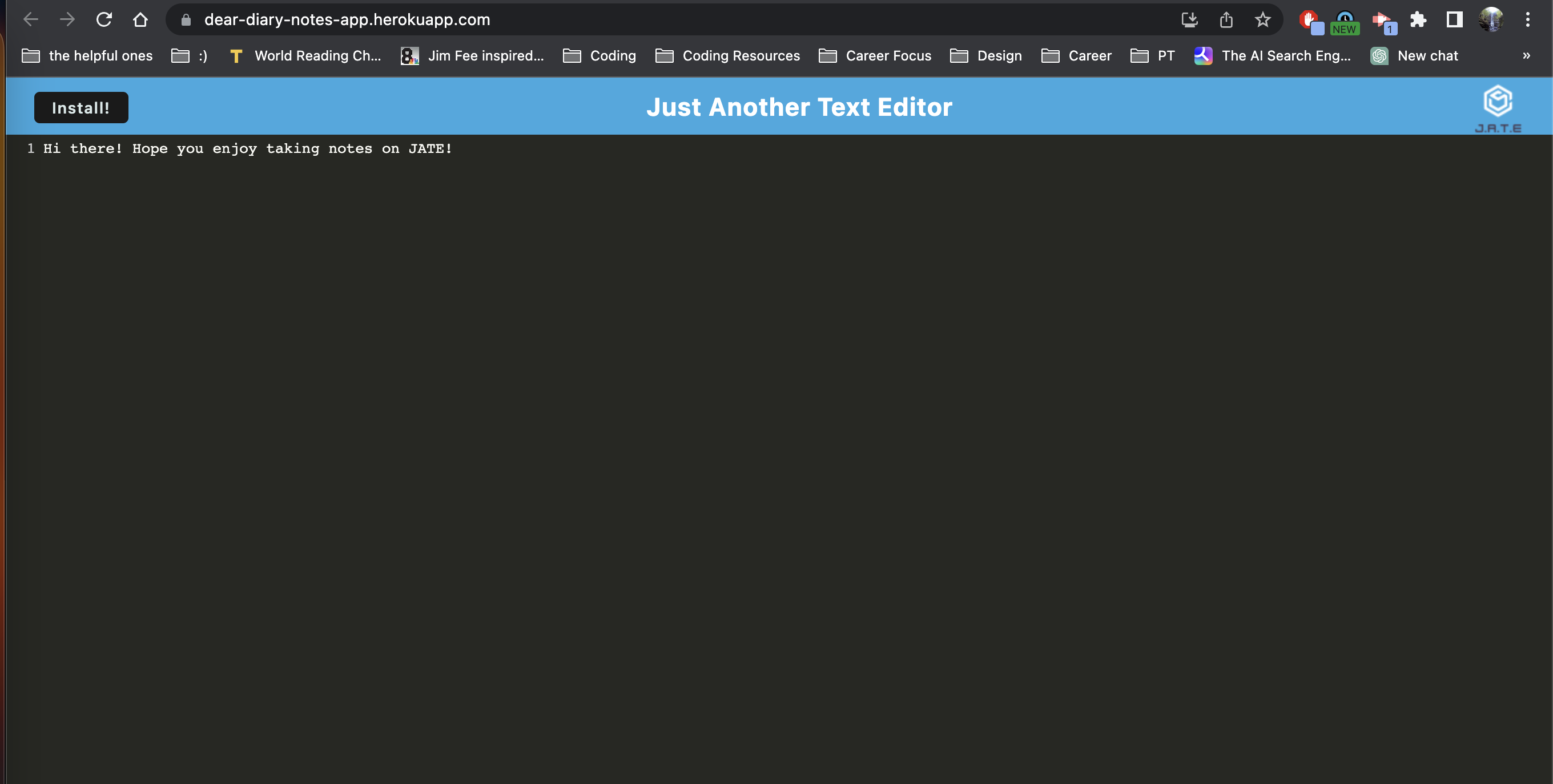Open the Coding bookmarks folder
This screenshot has height=784, width=1553.
pos(612,55)
